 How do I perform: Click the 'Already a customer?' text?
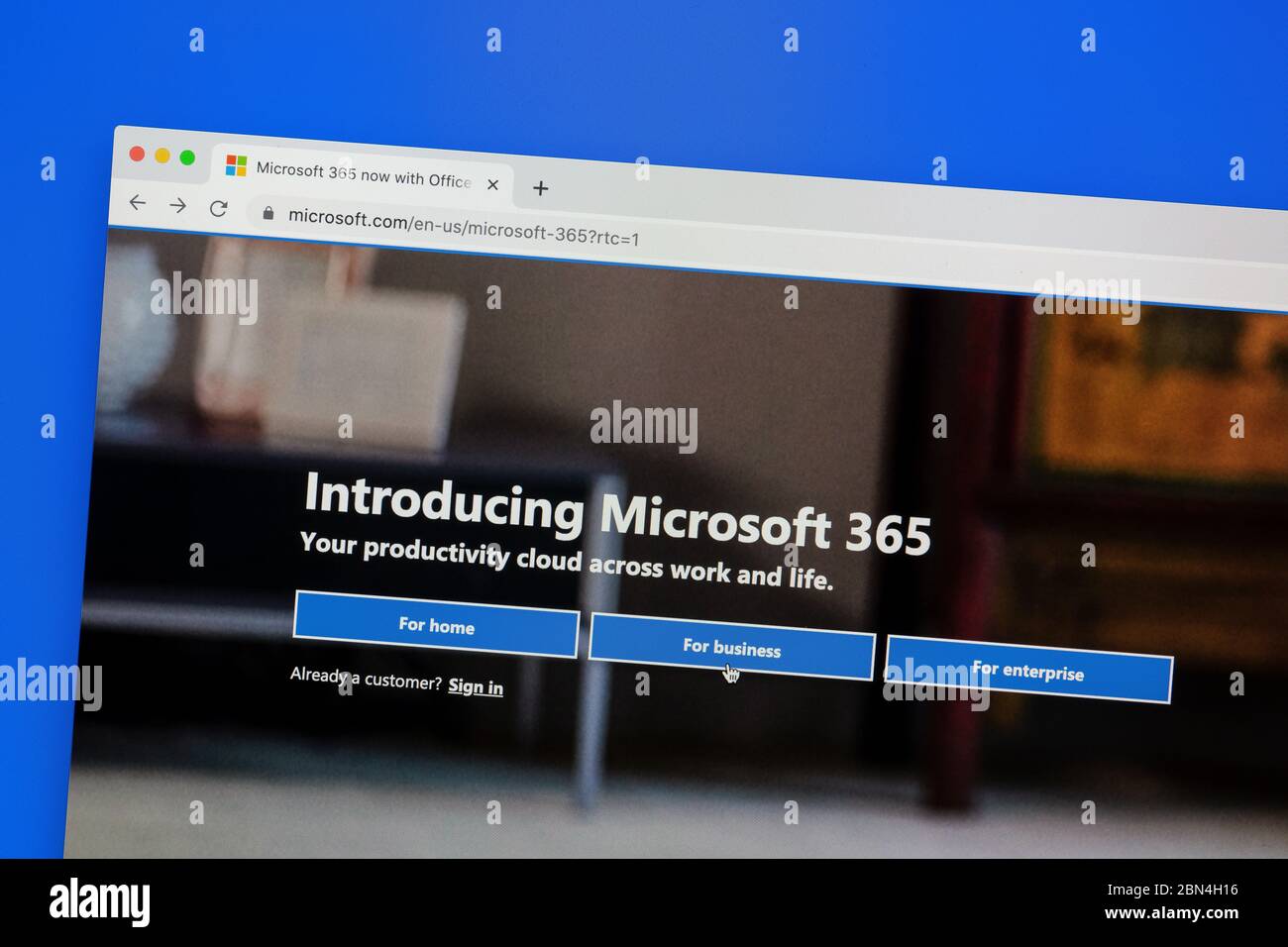366,678
